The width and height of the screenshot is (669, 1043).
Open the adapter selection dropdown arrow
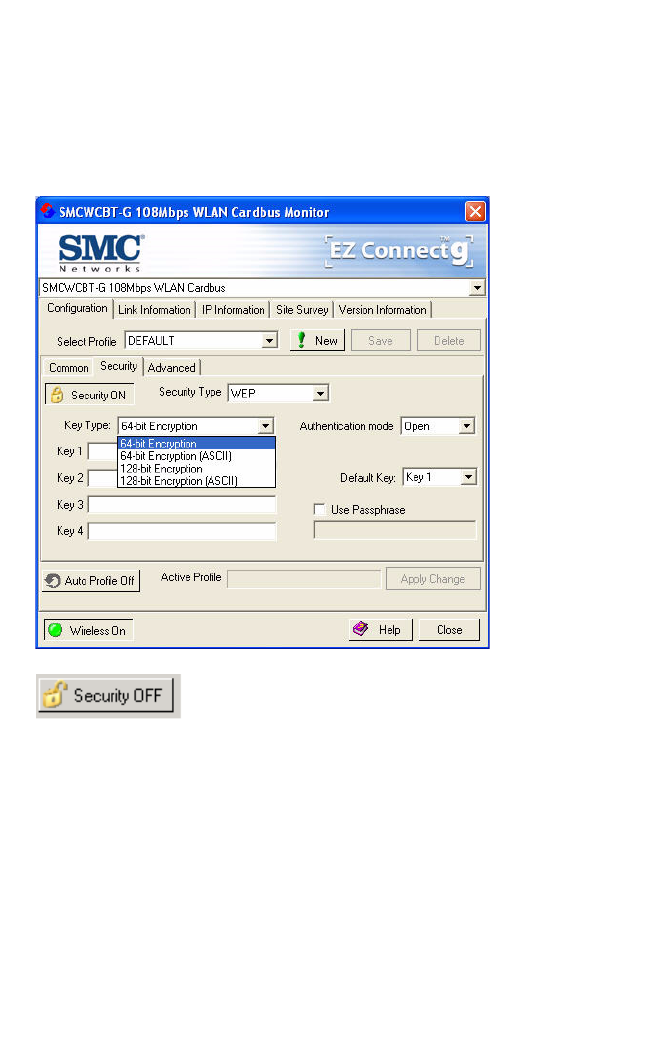point(477,288)
